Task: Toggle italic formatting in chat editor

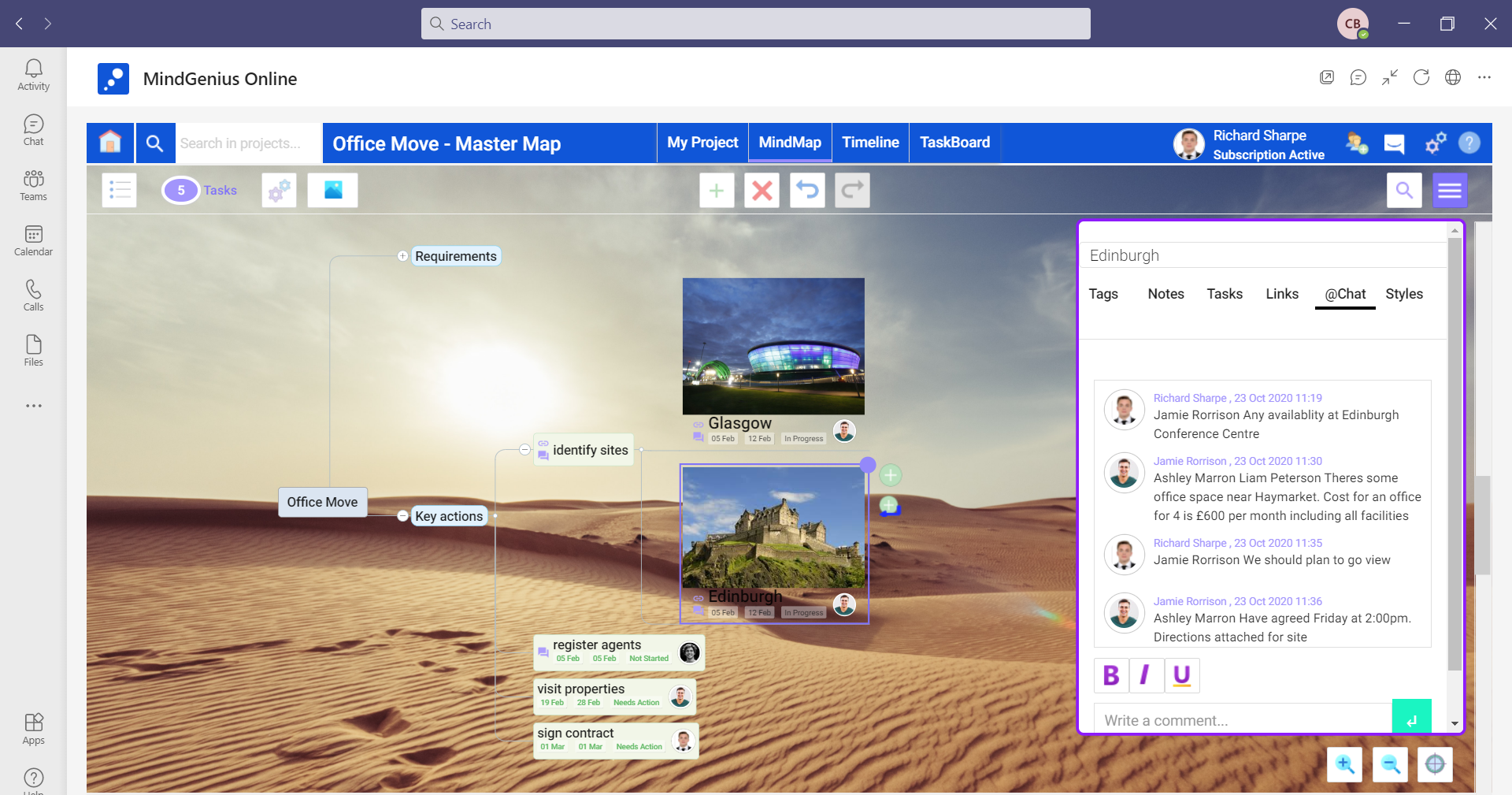Action: pyautogui.click(x=1146, y=675)
